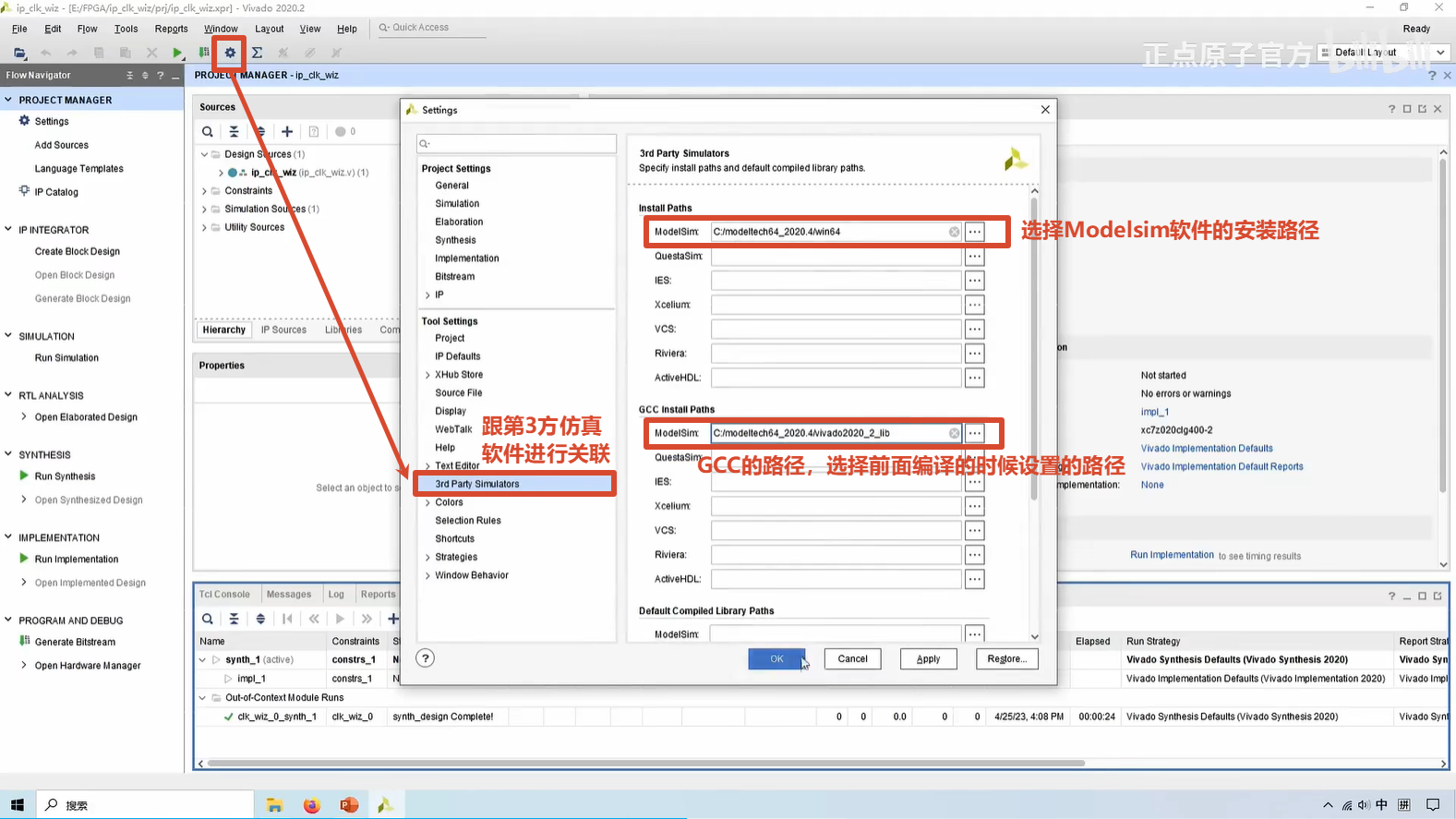The height and width of the screenshot is (819, 1456).
Task: Click Design Runs horizontal scrollbar
Action: click(x=645, y=764)
